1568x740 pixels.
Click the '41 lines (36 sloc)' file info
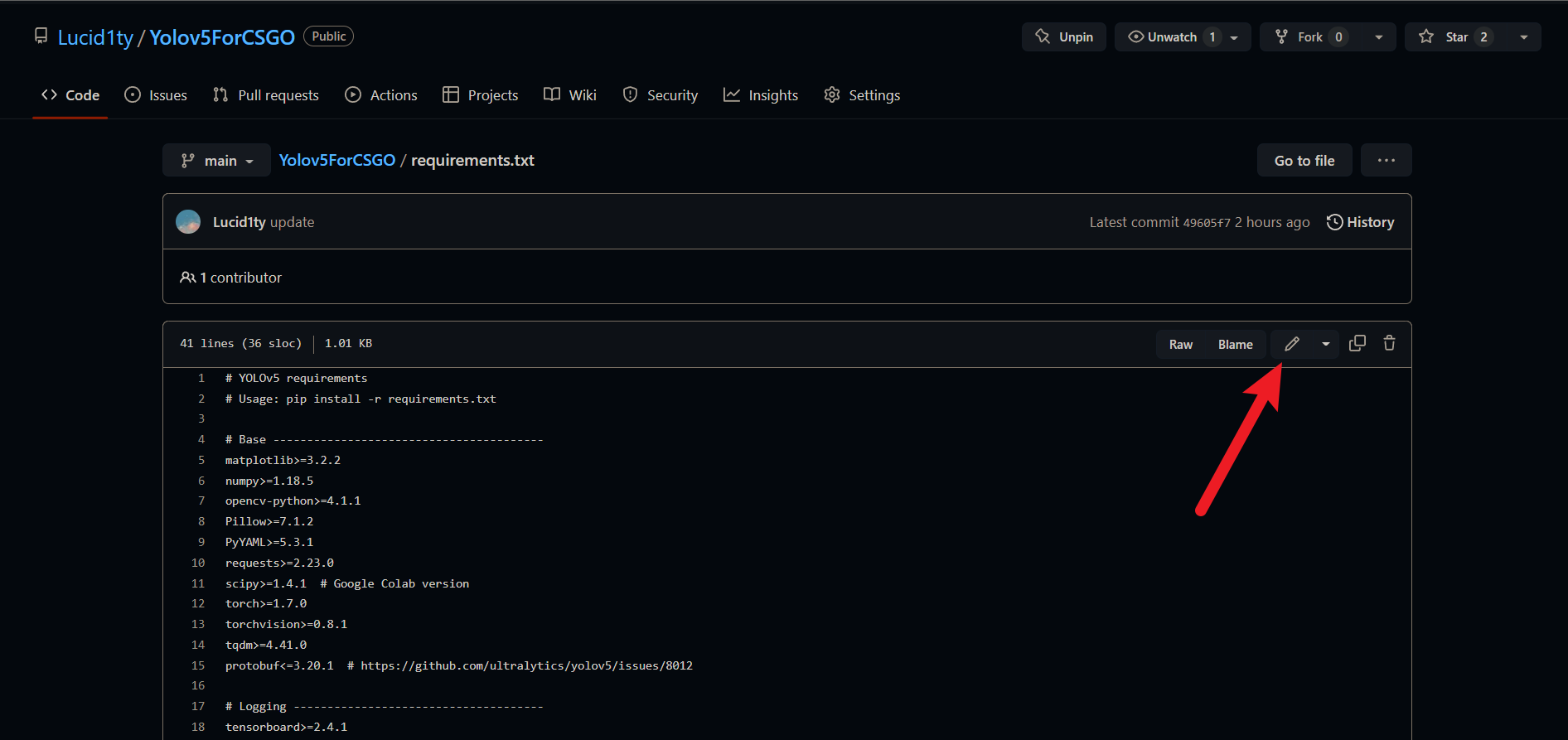241,343
